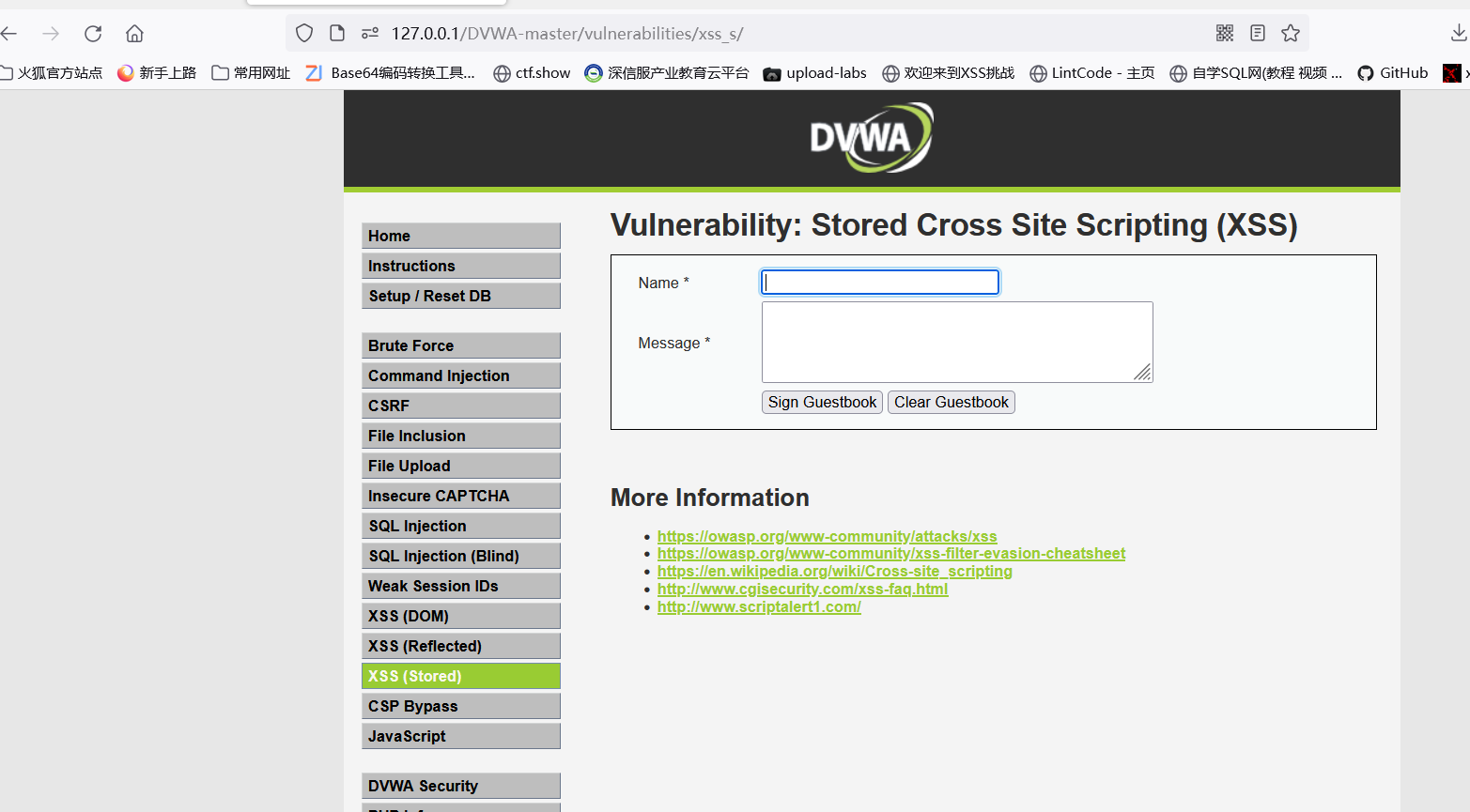
Task: Bookmark this page via the star icon
Action: [x=1290, y=31]
